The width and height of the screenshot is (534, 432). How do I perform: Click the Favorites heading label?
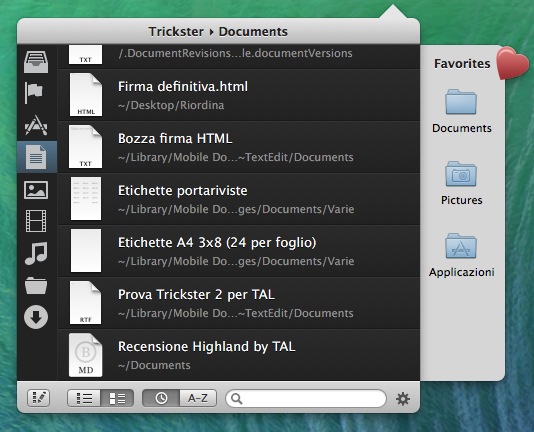pos(462,64)
